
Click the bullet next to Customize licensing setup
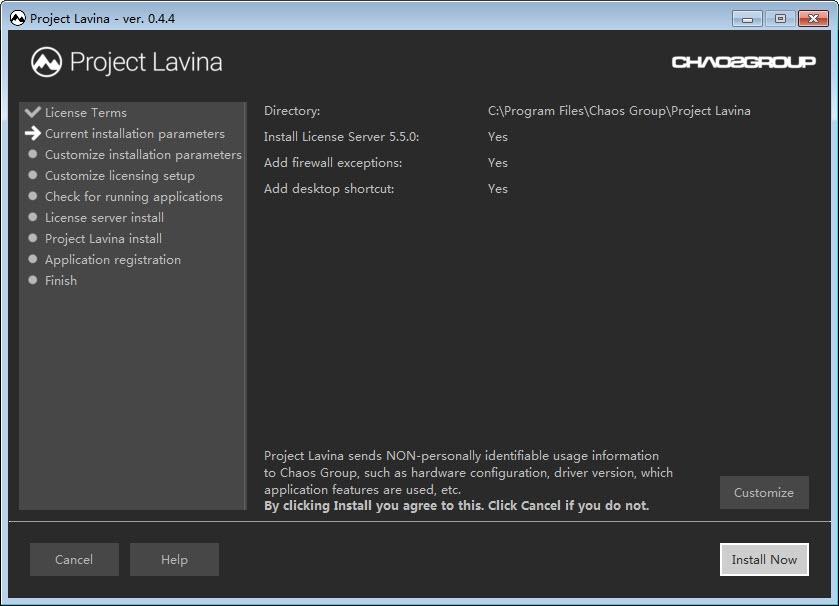(x=33, y=175)
